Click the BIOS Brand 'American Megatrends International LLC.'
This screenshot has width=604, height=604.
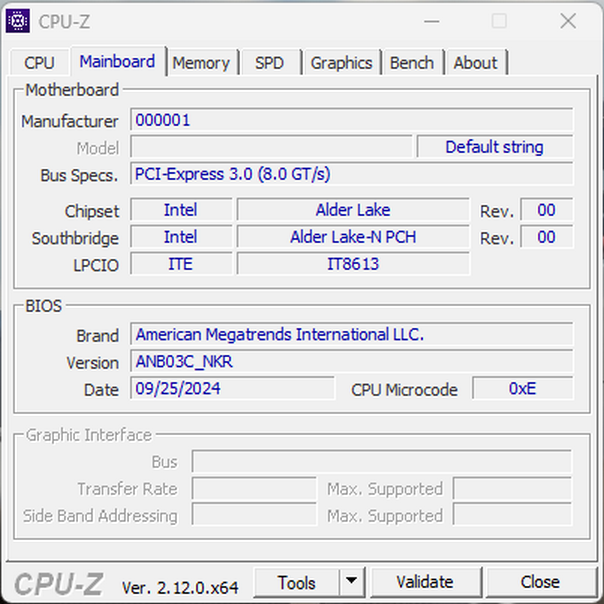pyautogui.click(x=351, y=334)
